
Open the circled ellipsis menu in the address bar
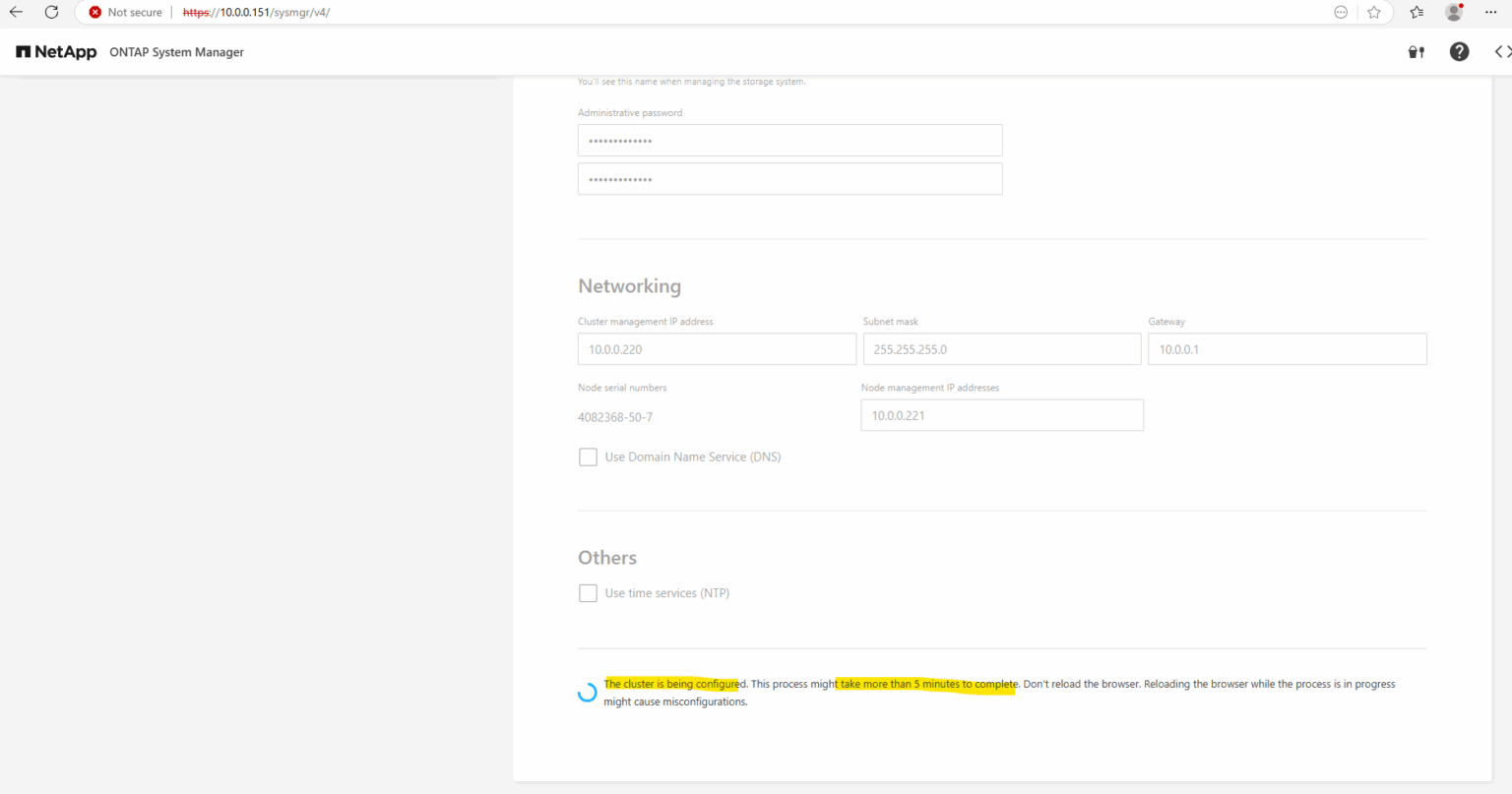[x=1341, y=12]
